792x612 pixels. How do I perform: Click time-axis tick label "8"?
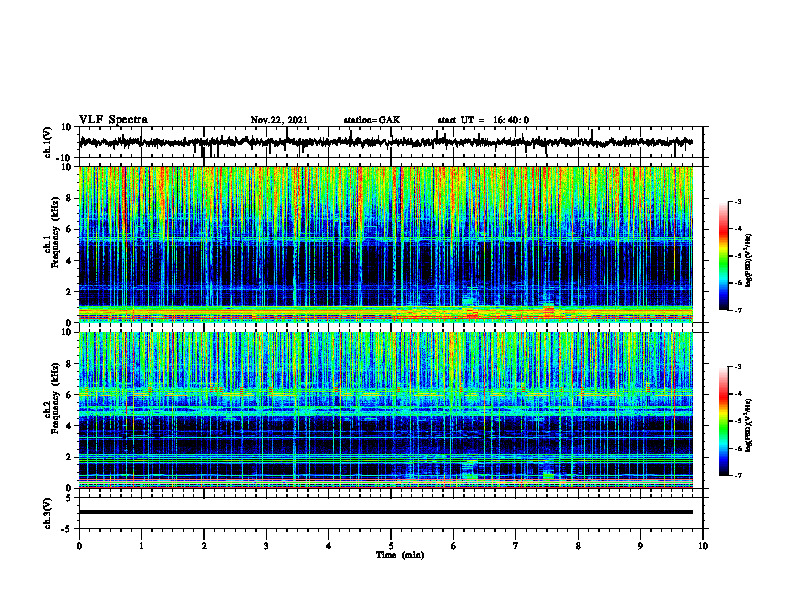pos(578,546)
